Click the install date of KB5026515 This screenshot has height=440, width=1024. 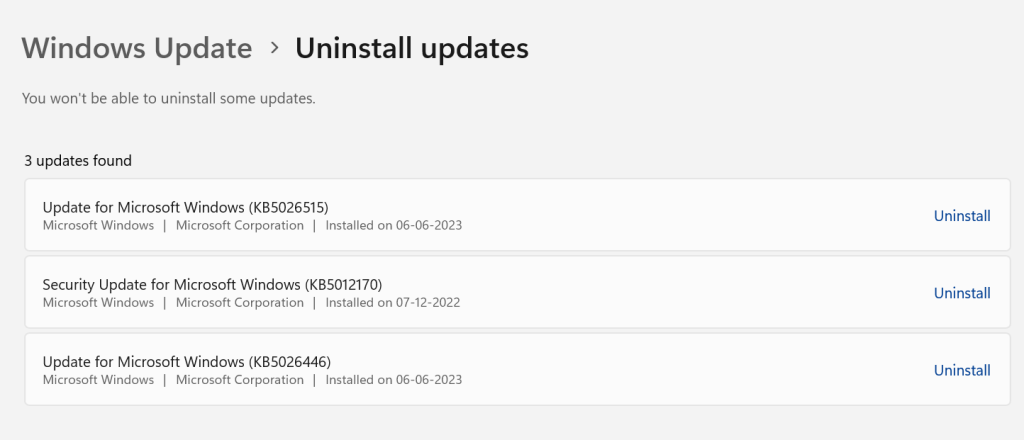click(394, 226)
